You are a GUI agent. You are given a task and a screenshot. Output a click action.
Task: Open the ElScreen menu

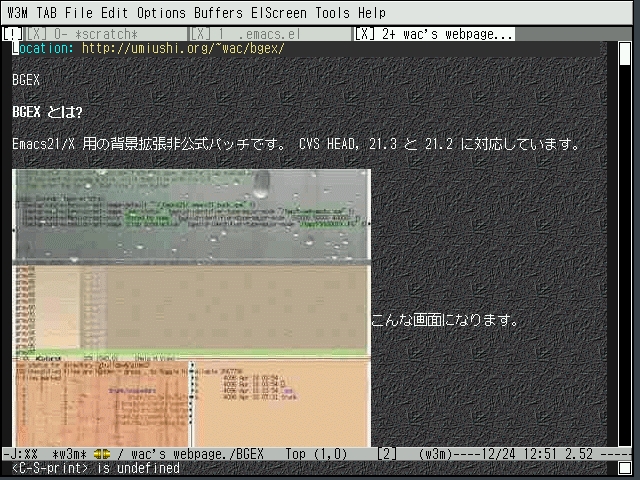[x=279, y=13]
